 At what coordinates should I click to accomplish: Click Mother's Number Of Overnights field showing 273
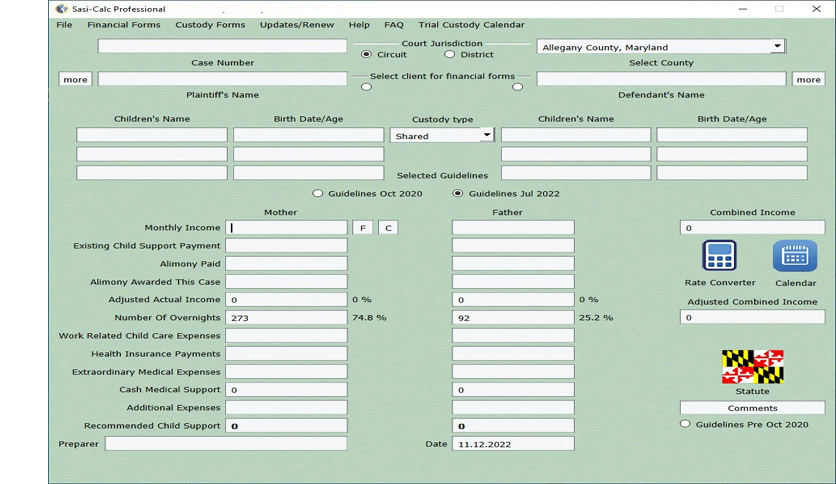286,318
